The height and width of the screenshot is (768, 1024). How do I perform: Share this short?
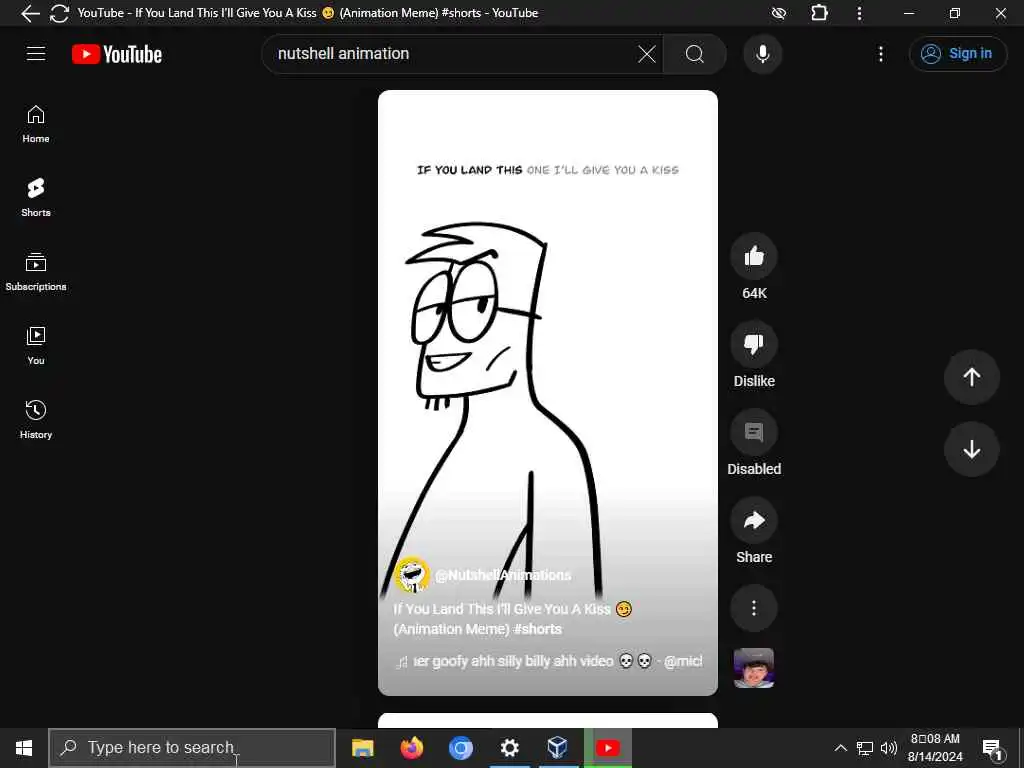pos(754,520)
